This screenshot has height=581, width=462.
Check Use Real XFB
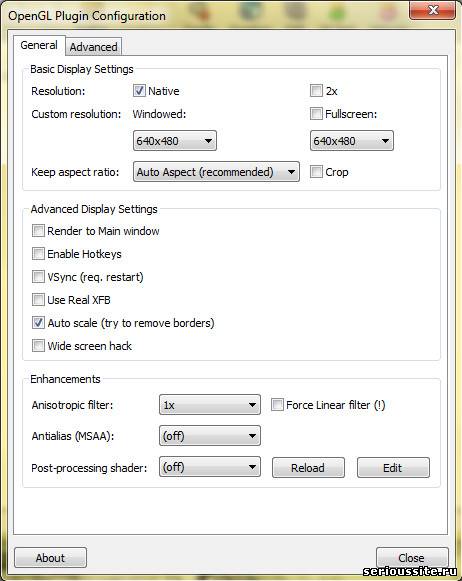[x=38, y=299]
